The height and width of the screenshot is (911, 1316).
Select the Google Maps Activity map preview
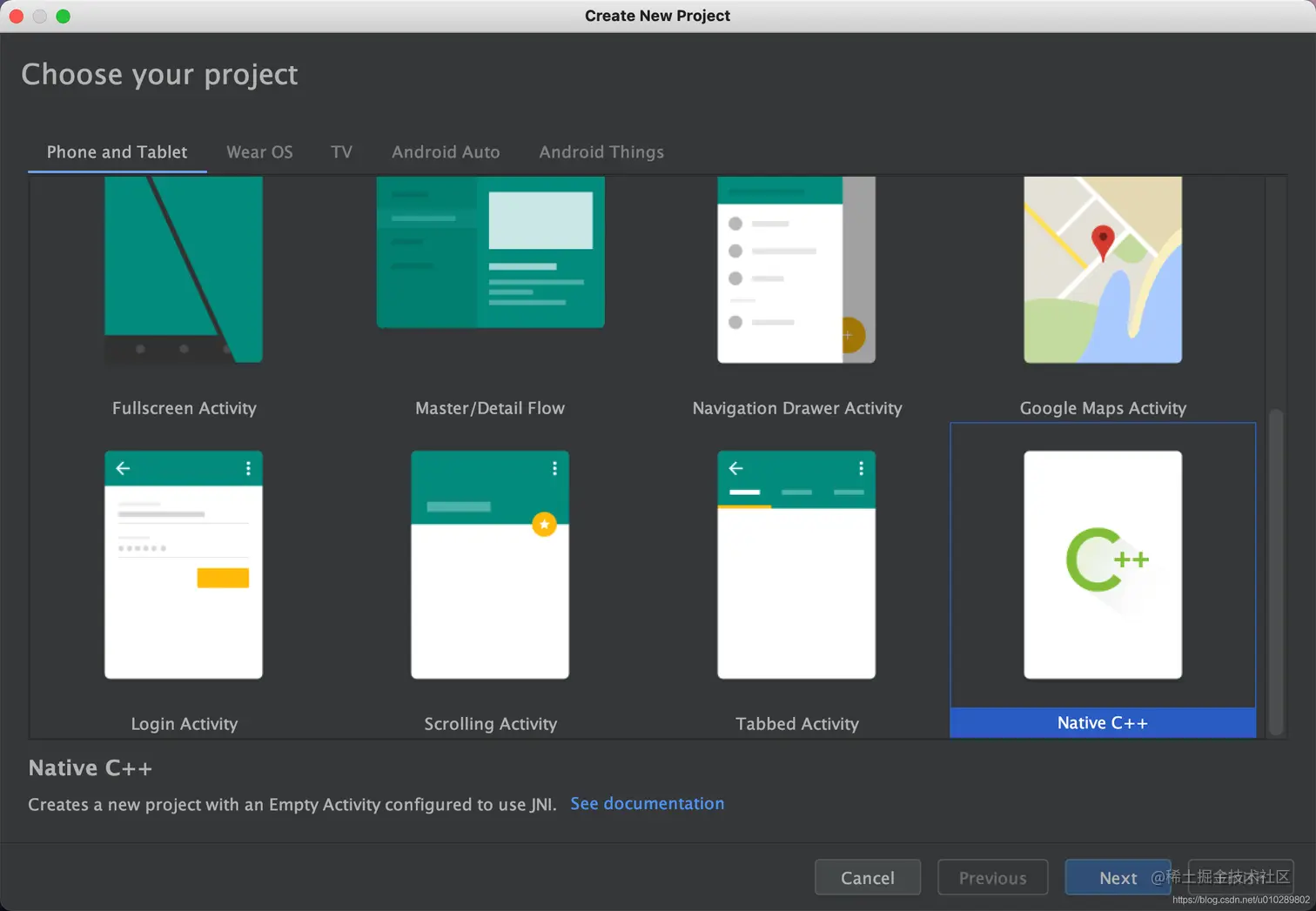point(1103,270)
